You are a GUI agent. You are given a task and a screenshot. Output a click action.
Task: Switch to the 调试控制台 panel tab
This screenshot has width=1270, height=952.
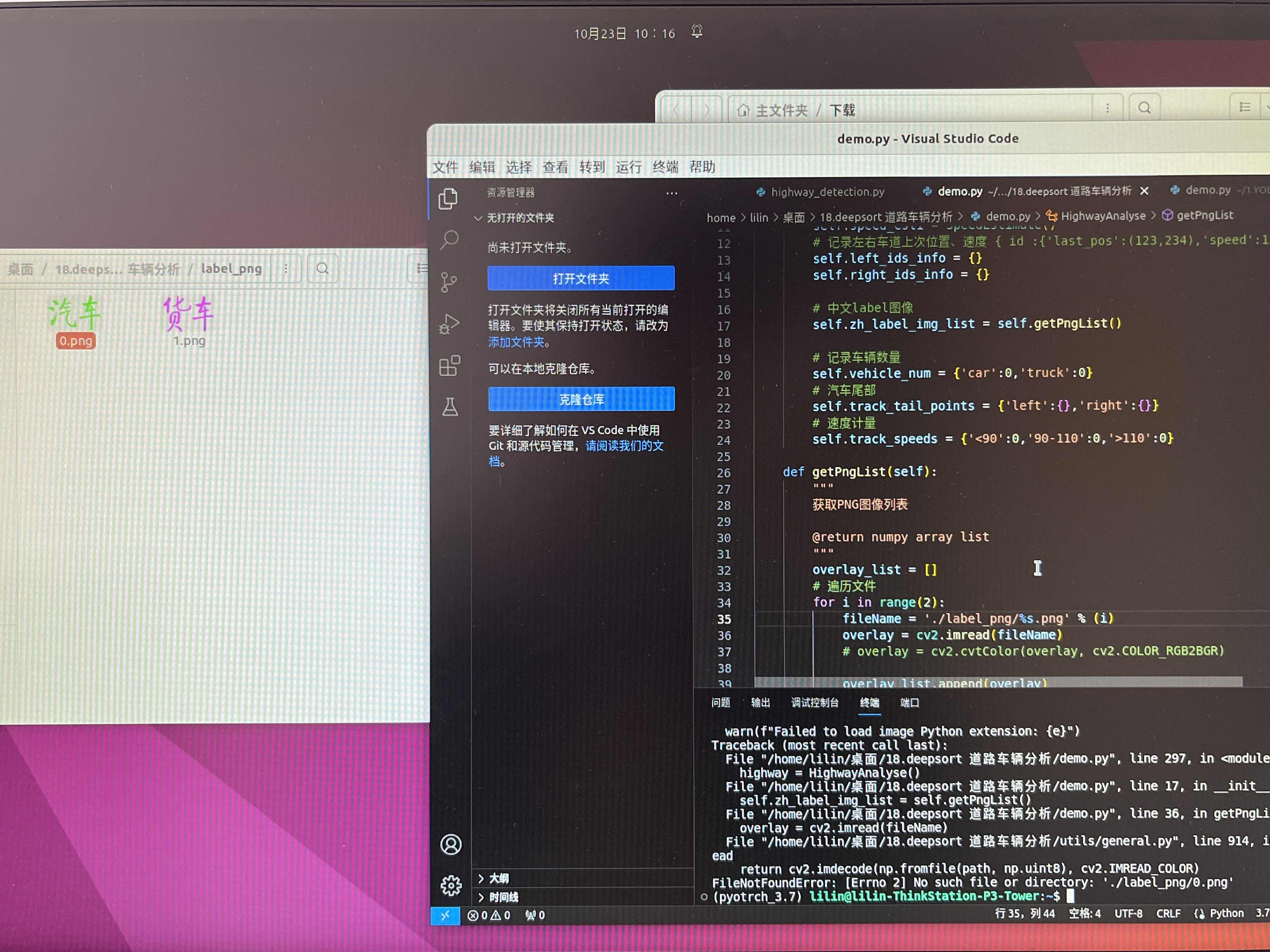(815, 702)
